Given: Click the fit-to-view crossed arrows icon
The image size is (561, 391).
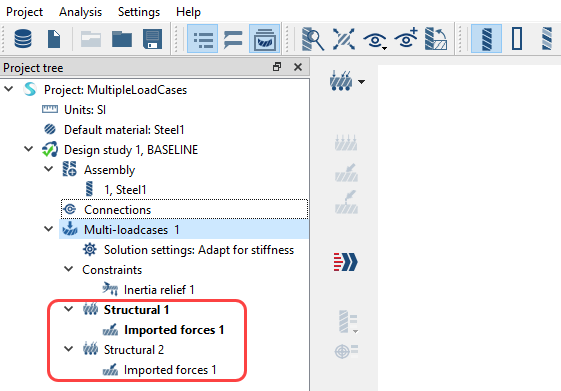Looking at the screenshot, I should 344,39.
